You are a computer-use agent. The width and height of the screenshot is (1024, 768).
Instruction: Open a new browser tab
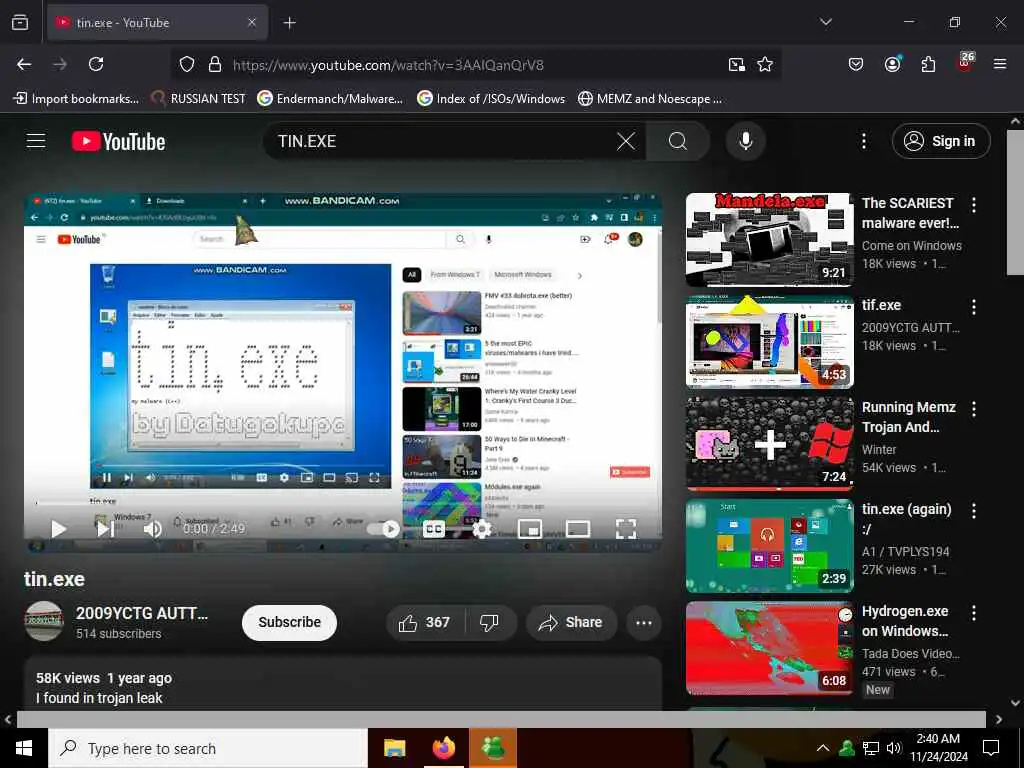pos(289,23)
